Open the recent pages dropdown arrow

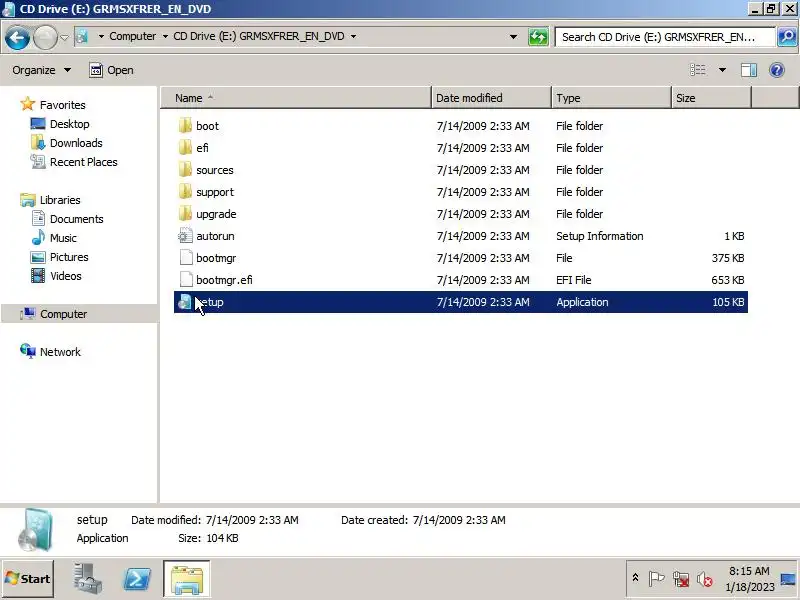click(x=64, y=37)
